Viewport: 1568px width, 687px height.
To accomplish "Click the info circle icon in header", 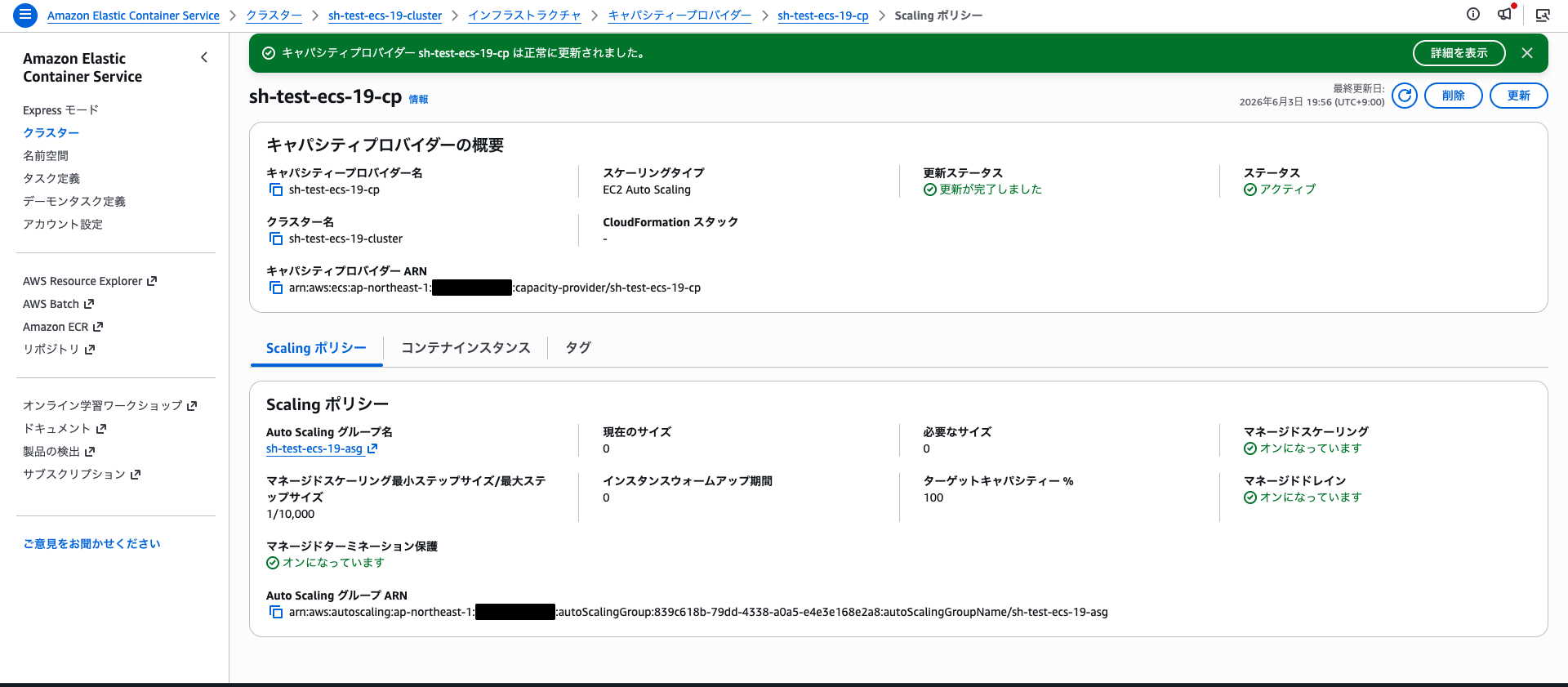I will click(1473, 14).
